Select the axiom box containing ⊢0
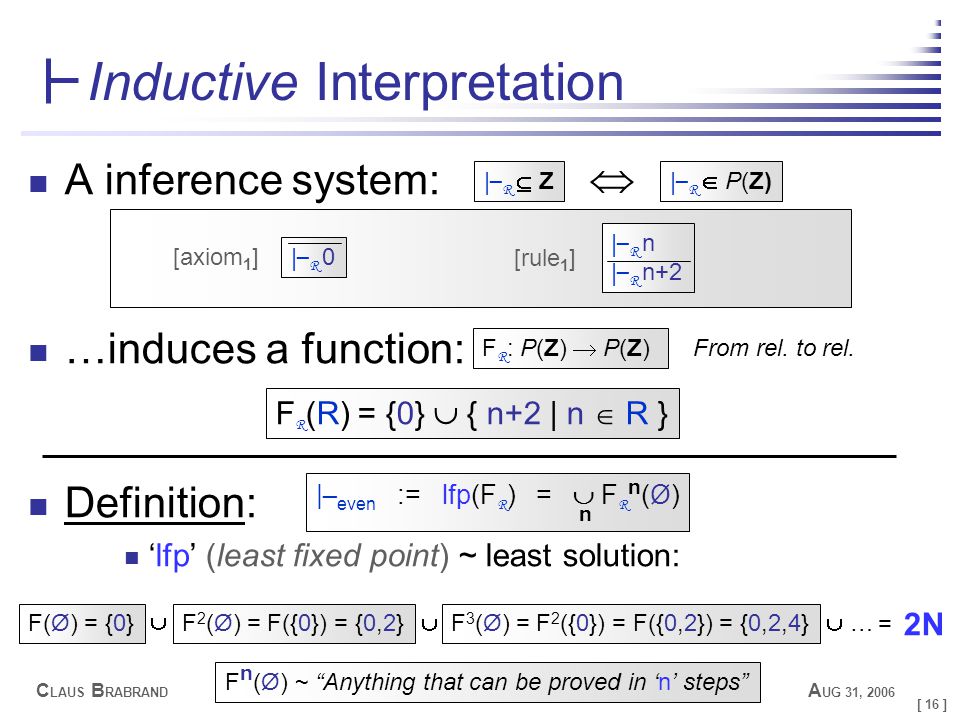This screenshot has width=960, height=720. pos(314,257)
